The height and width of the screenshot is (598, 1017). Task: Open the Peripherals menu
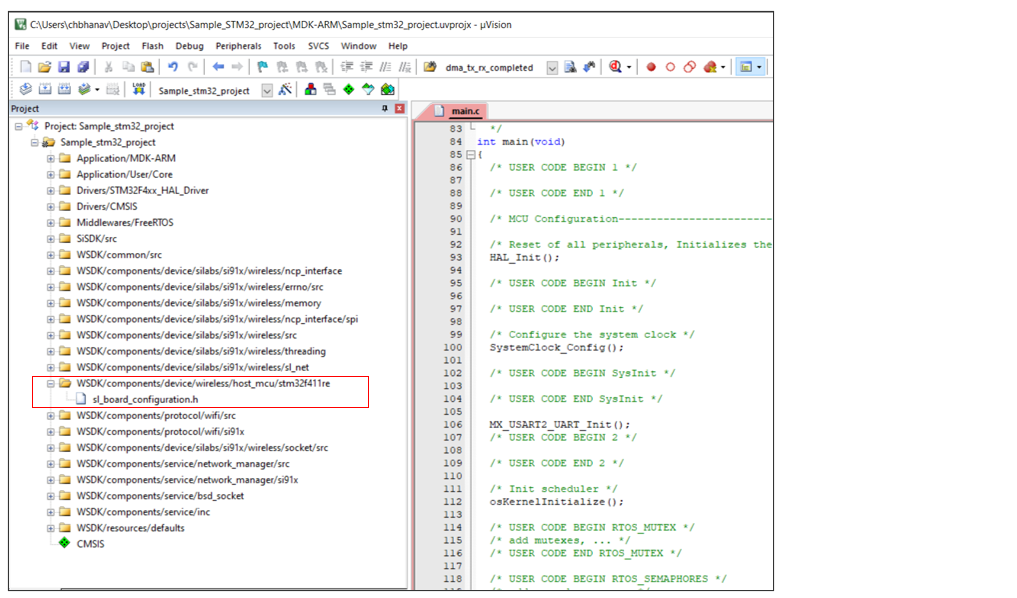point(238,46)
